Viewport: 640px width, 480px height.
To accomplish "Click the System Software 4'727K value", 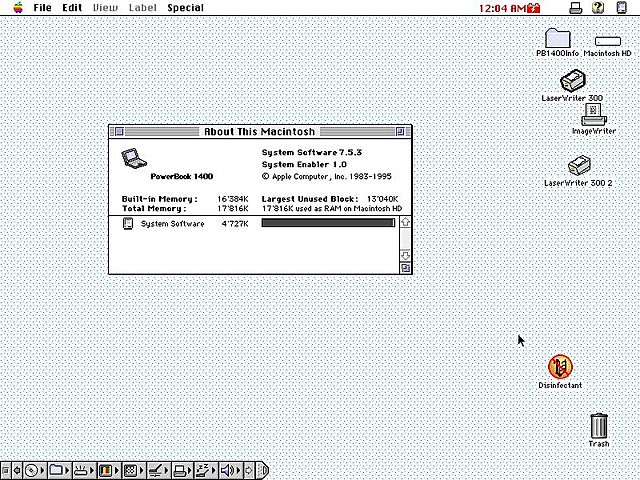I will click(x=235, y=224).
